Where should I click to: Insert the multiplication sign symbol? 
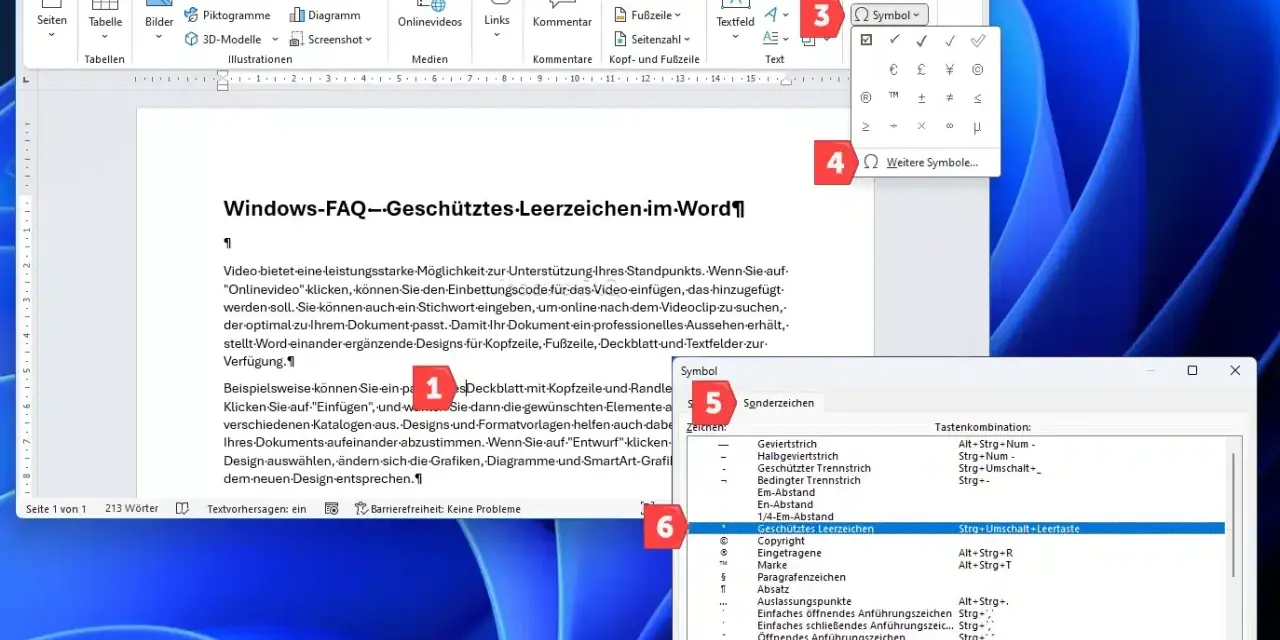(x=921, y=126)
